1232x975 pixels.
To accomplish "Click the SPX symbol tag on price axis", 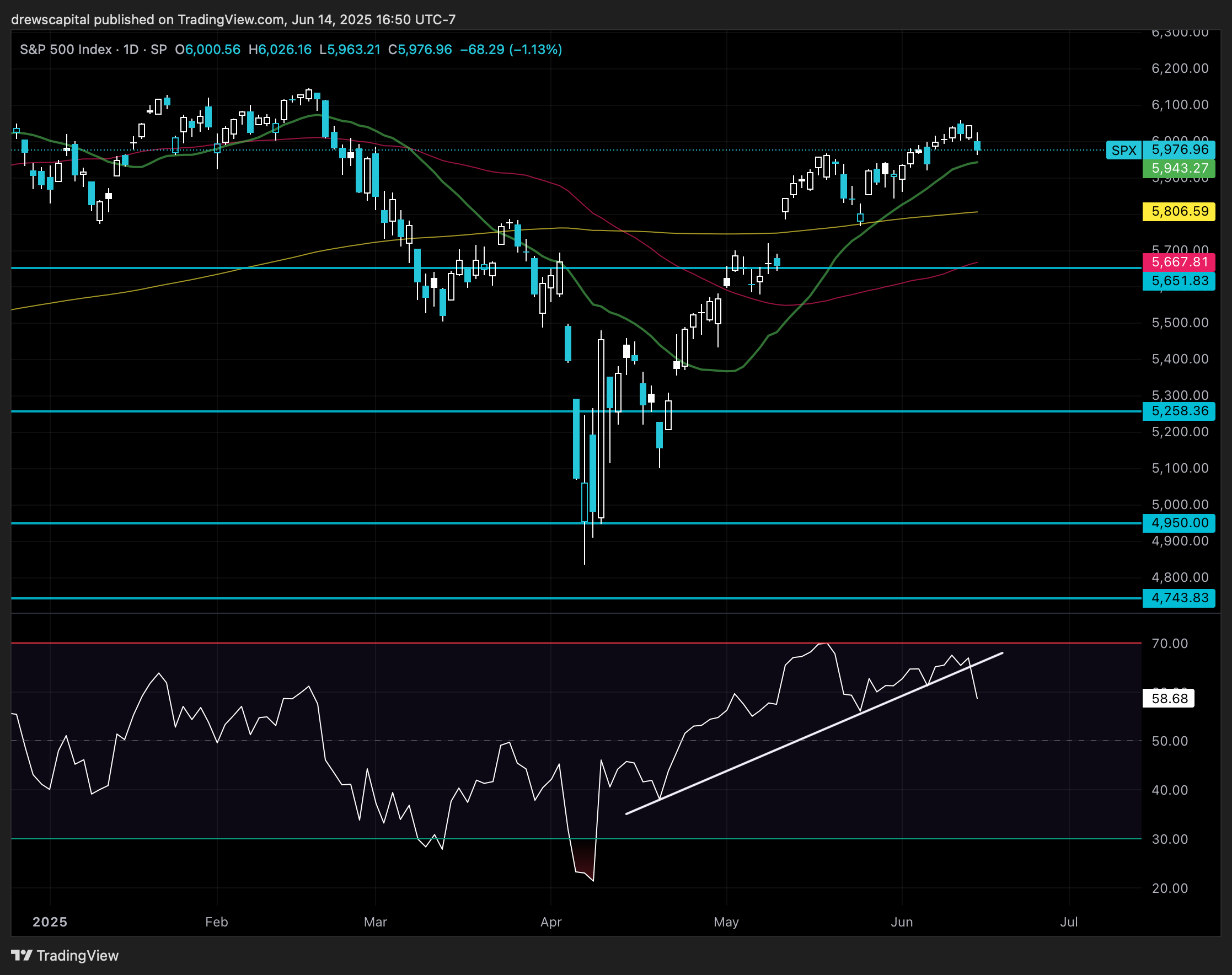I will tap(1123, 150).
